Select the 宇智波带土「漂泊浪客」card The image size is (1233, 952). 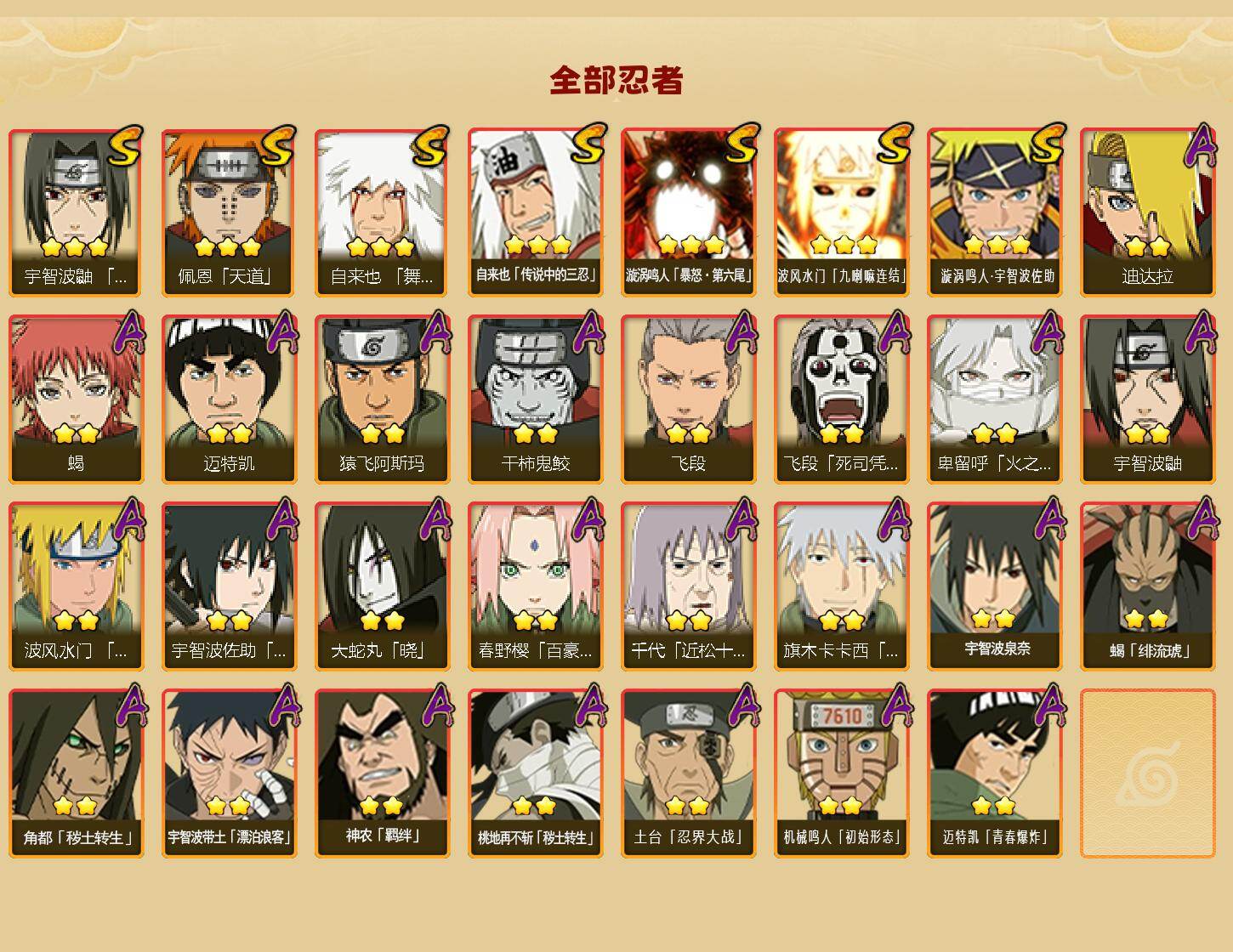[230, 773]
